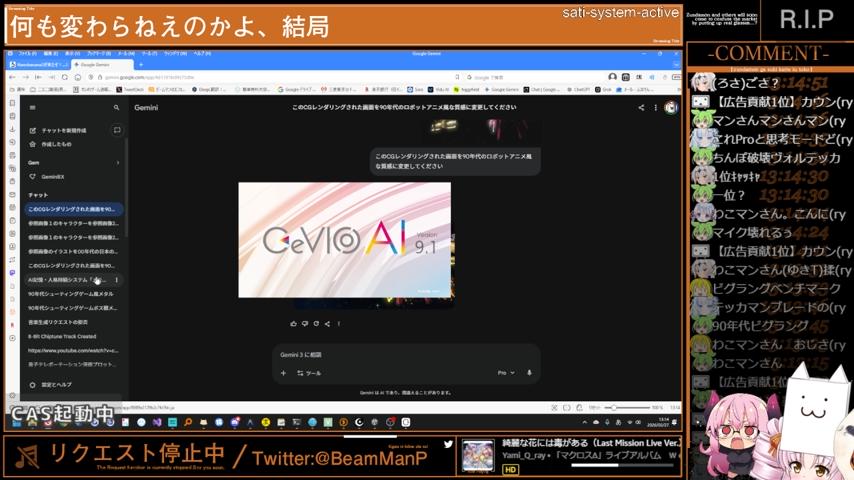Click the microphone icon in prompt box
Screen dimensions: 854x480
coord(529,373)
